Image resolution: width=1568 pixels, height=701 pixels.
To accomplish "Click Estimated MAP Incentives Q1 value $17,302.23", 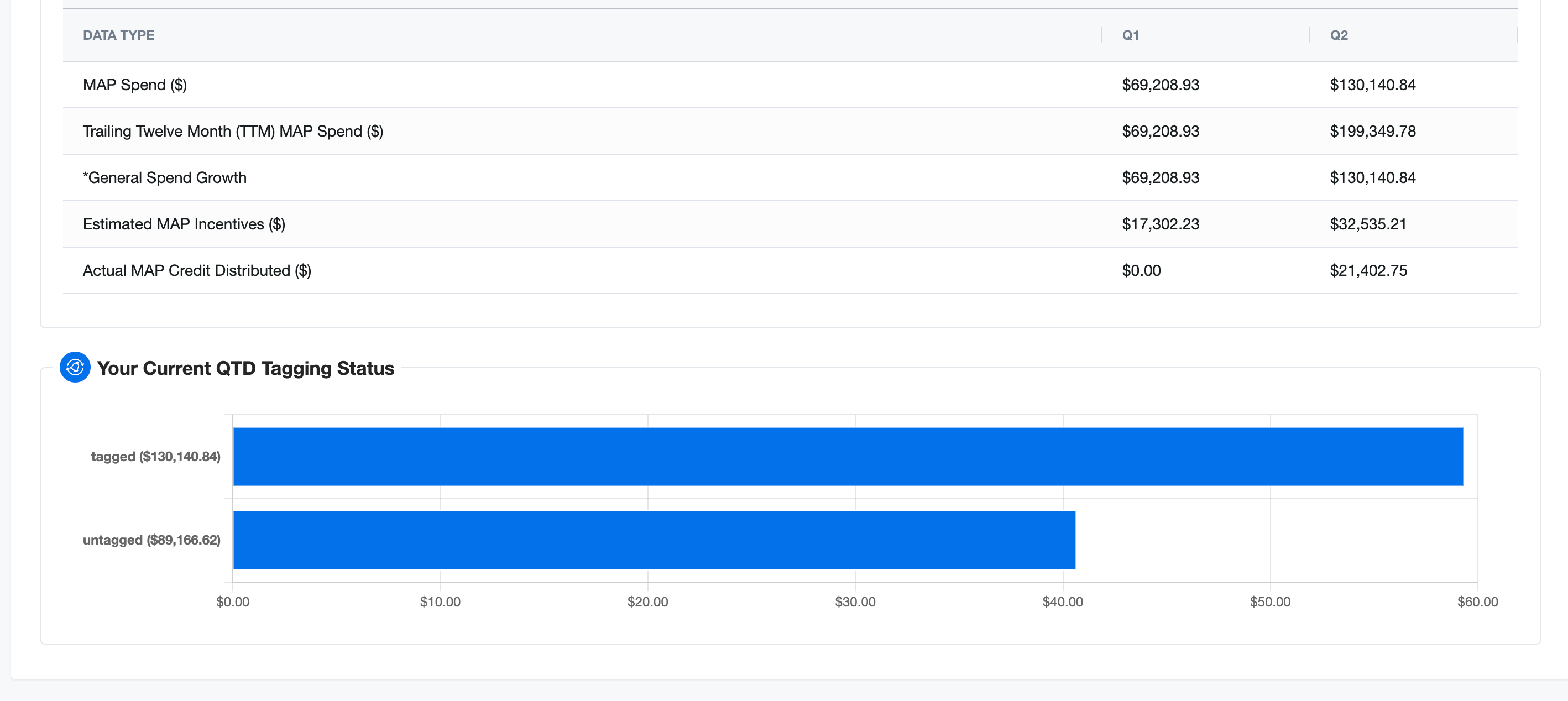I will (1160, 224).
